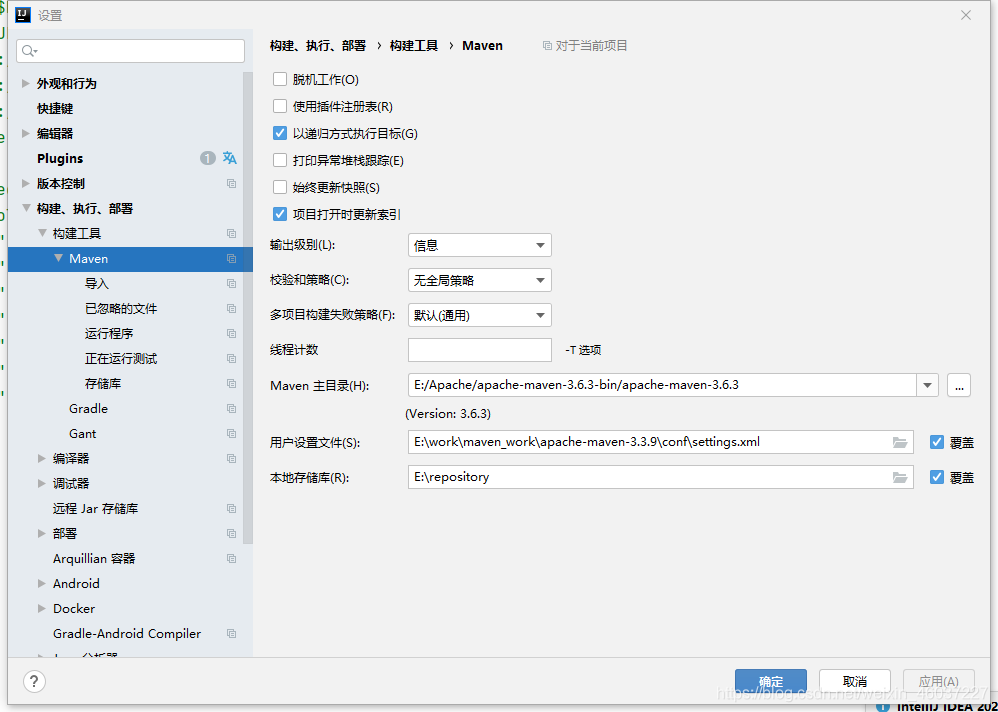
Task: Expand the 外观和行为 tree node
Action: point(25,83)
